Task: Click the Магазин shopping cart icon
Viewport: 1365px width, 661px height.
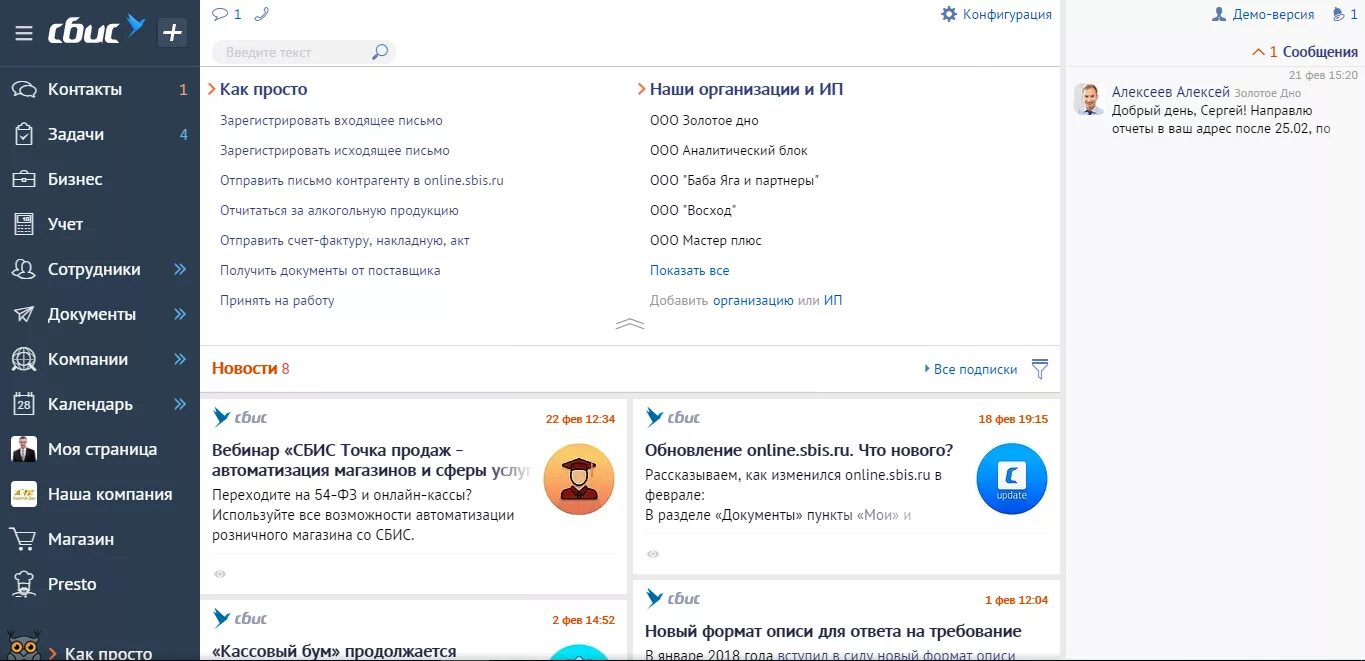Action: tap(24, 539)
